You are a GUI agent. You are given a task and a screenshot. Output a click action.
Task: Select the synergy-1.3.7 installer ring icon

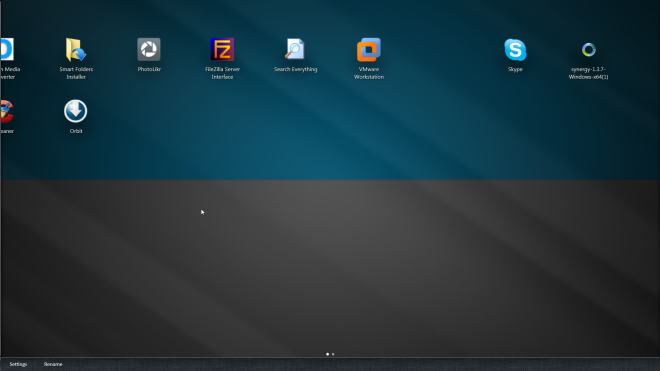coord(588,50)
